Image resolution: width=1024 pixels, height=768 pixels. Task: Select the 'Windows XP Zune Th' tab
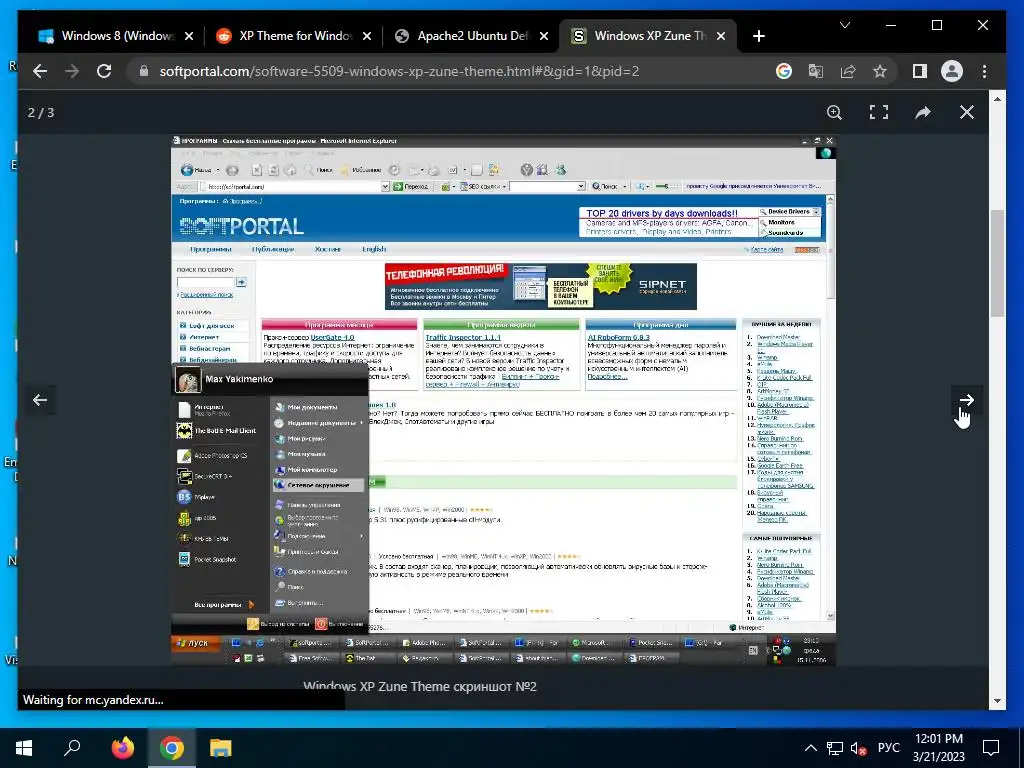648,36
